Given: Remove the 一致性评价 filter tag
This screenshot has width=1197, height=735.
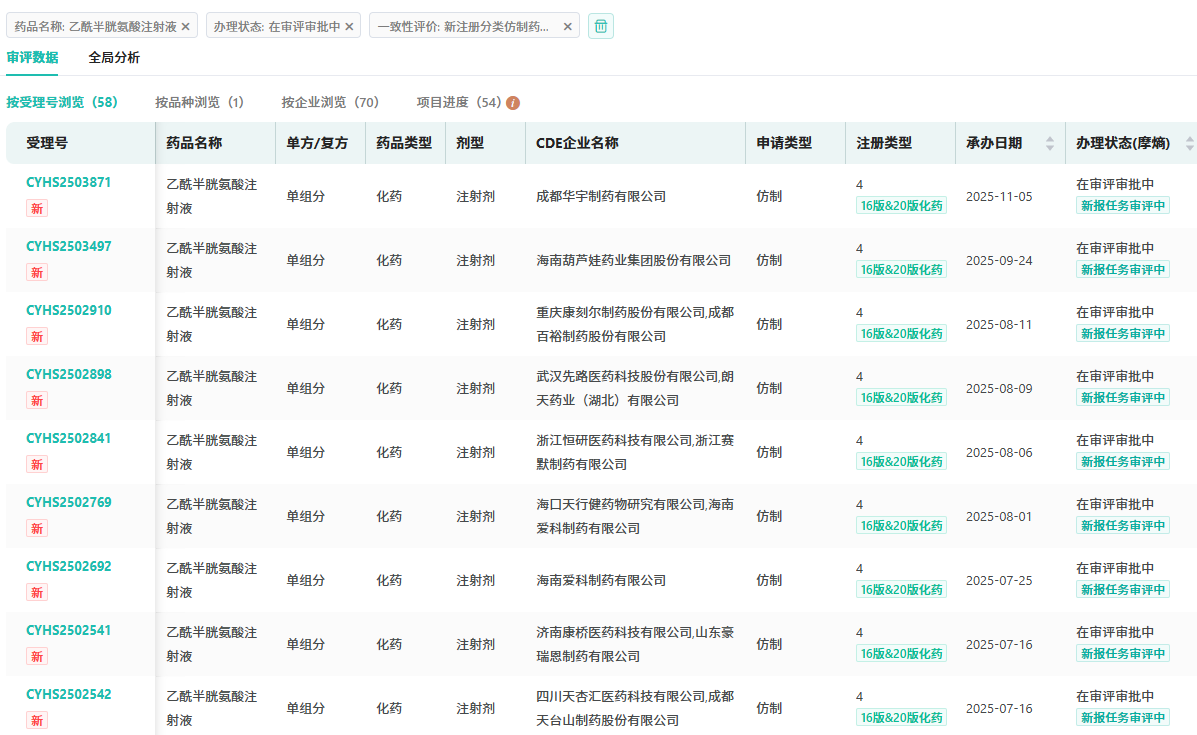Looking at the screenshot, I should [x=567, y=27].
